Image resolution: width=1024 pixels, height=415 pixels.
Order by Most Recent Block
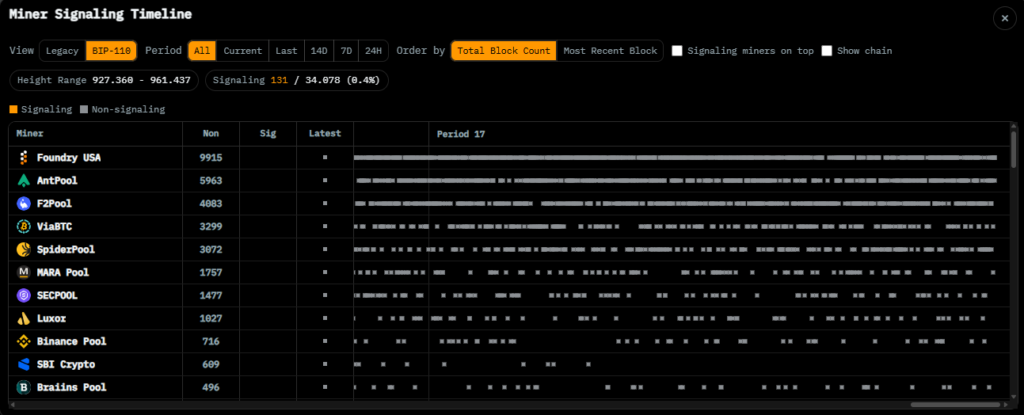610,50
